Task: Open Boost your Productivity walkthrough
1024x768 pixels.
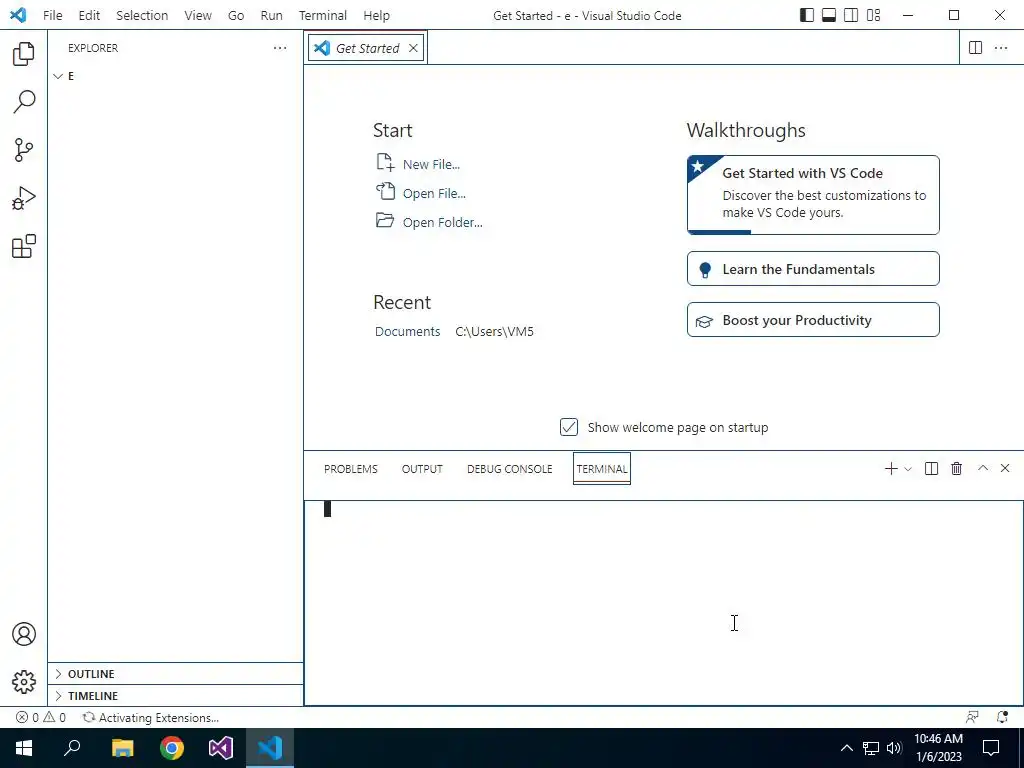Action: 813,319
